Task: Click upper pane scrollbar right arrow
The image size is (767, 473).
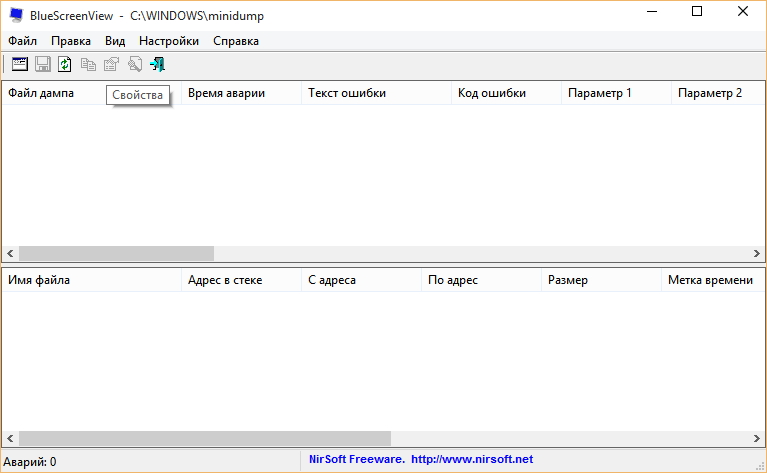Action: coord(757,253)
